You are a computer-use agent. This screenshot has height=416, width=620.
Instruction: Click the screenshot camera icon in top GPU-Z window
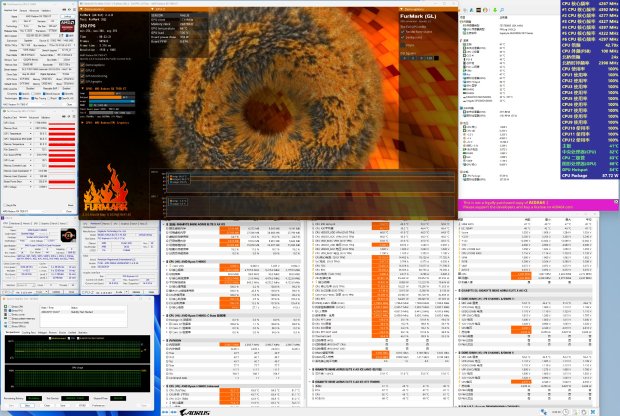point(64,9)
